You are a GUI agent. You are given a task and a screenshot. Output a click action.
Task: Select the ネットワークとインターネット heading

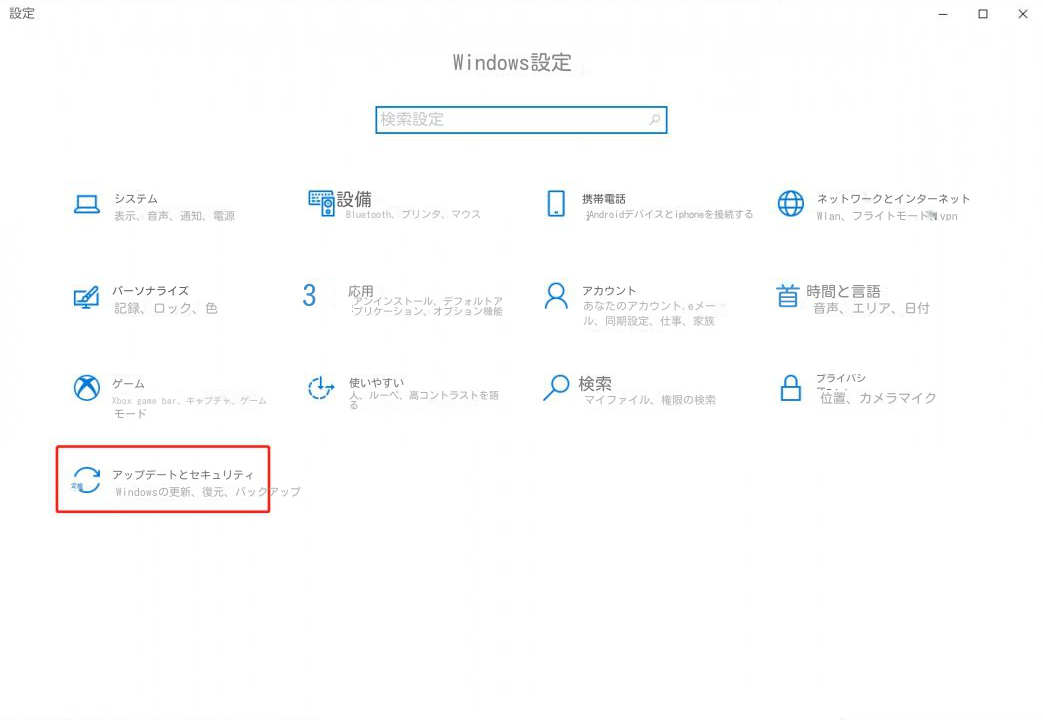[893, 198]
